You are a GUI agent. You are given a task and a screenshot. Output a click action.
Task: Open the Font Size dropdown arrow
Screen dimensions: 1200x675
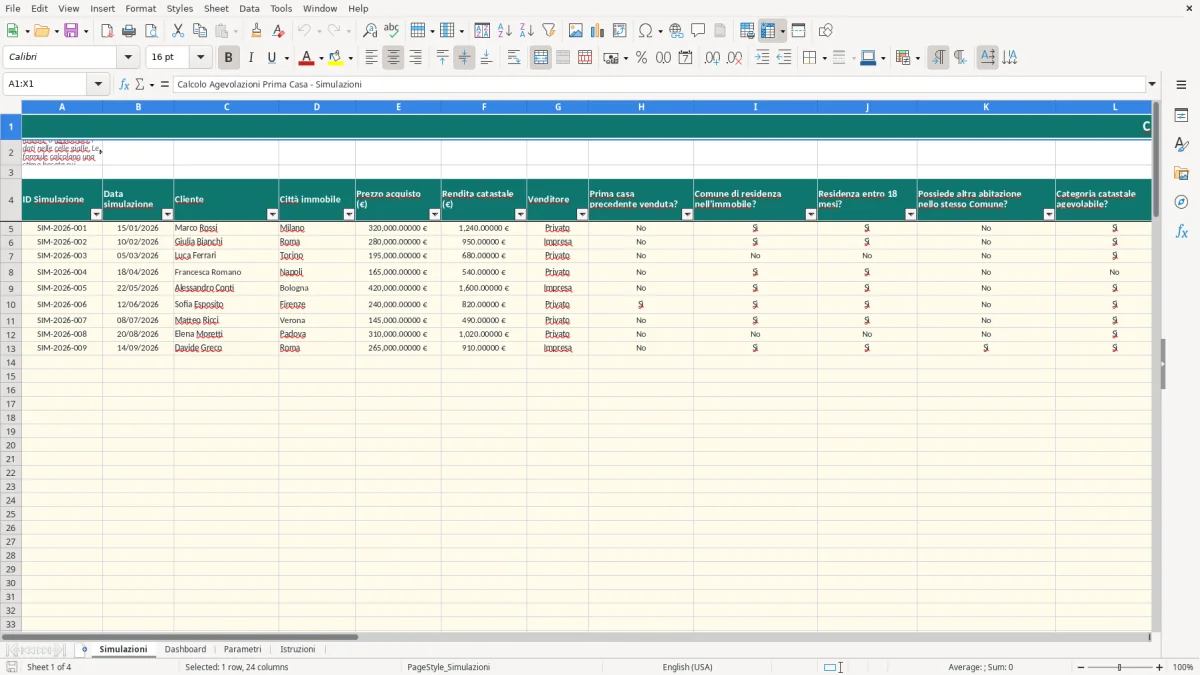click(200, 58)
